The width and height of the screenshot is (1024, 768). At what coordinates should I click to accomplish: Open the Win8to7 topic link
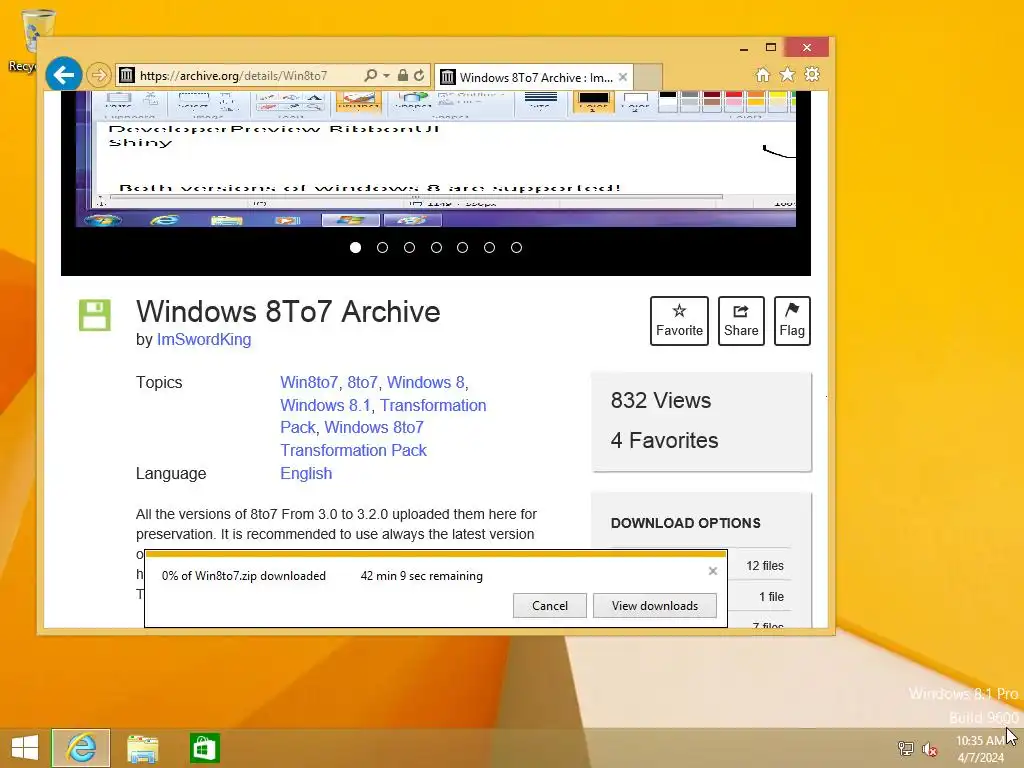click(309, 383)
